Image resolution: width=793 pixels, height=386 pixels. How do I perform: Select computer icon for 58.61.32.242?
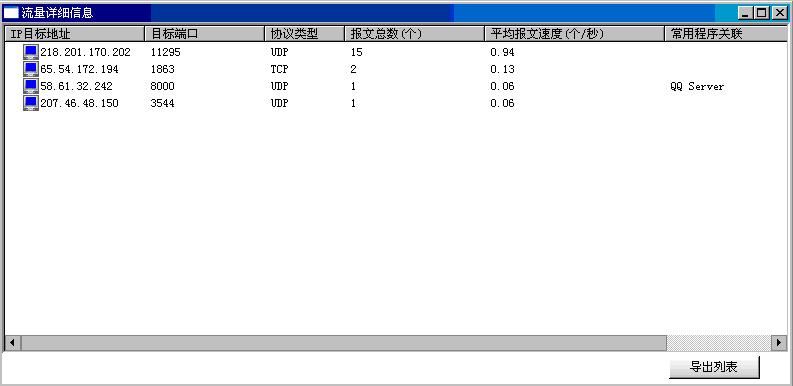point(31,87)
